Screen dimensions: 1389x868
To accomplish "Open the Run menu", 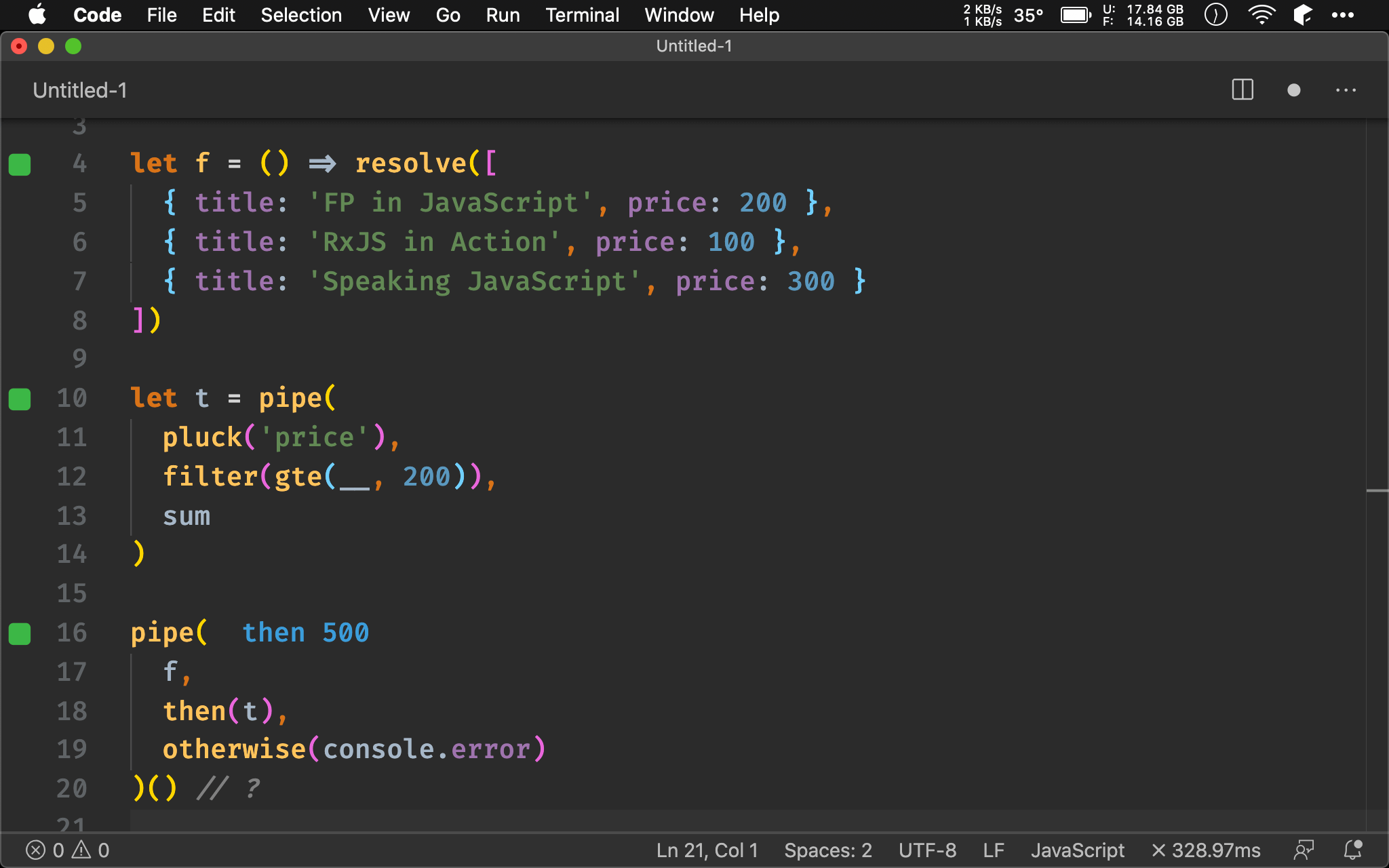I will pos(503,15).
